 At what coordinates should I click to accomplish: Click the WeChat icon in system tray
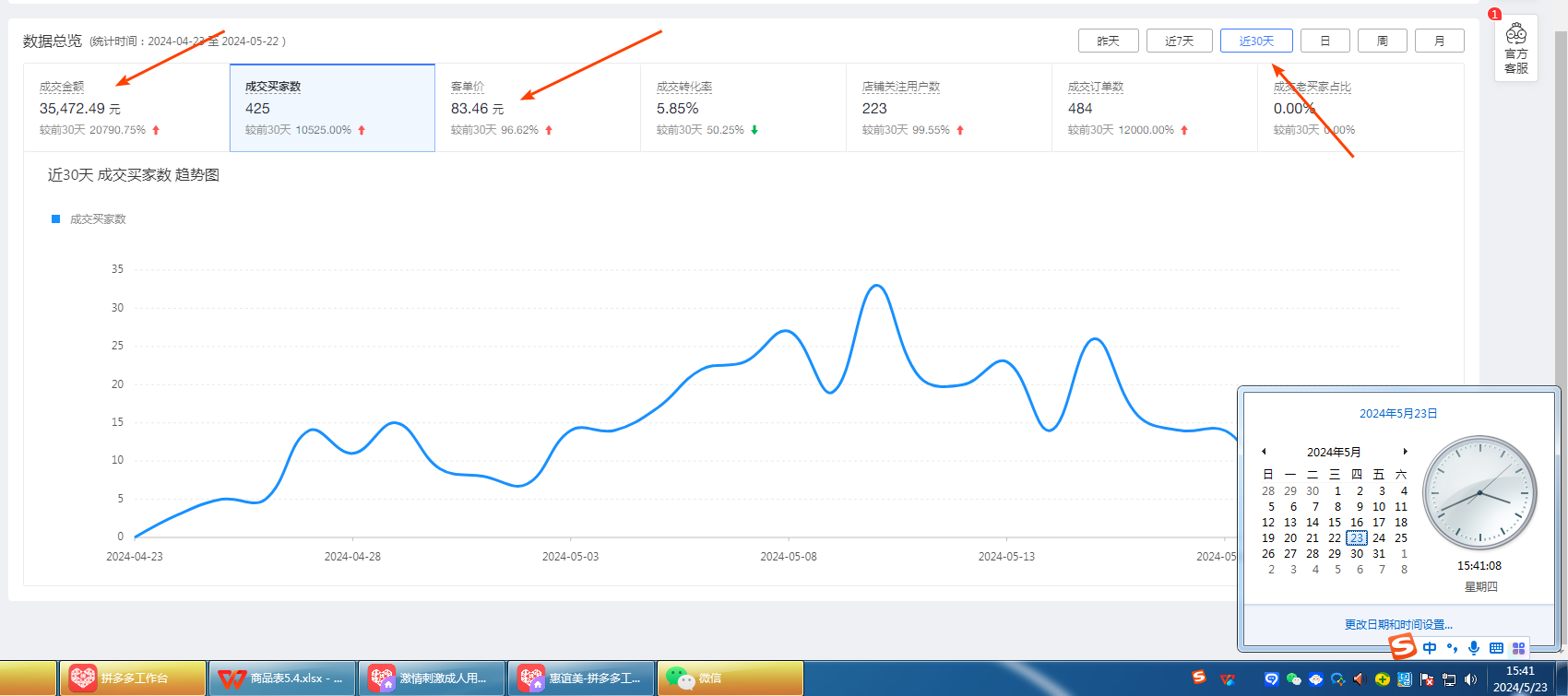(x=1294, y=679)
